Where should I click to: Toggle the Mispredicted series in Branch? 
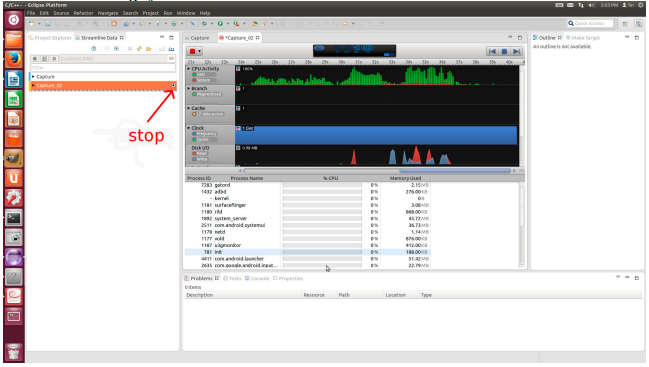(x=207, y=94)
